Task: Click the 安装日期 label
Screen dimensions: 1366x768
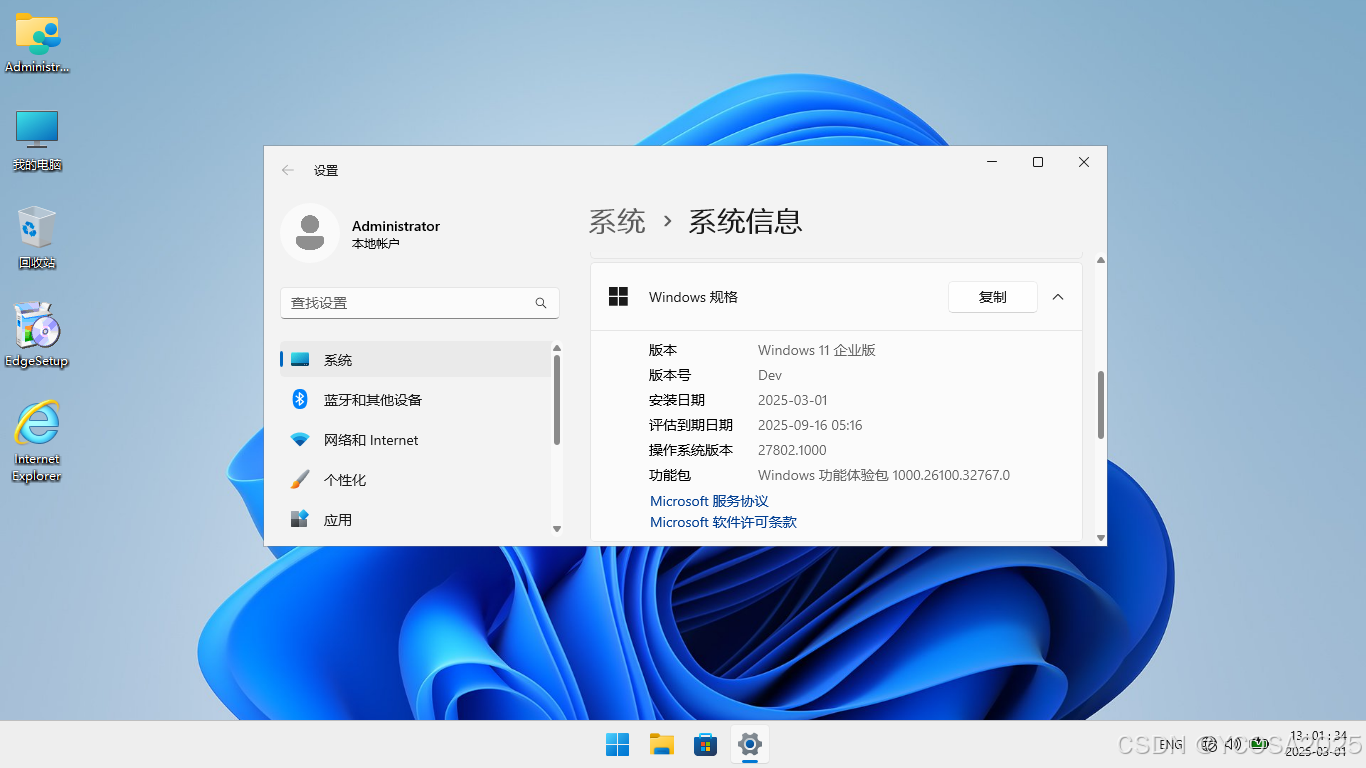Action: pyautogui.click(x=677, y=400)
